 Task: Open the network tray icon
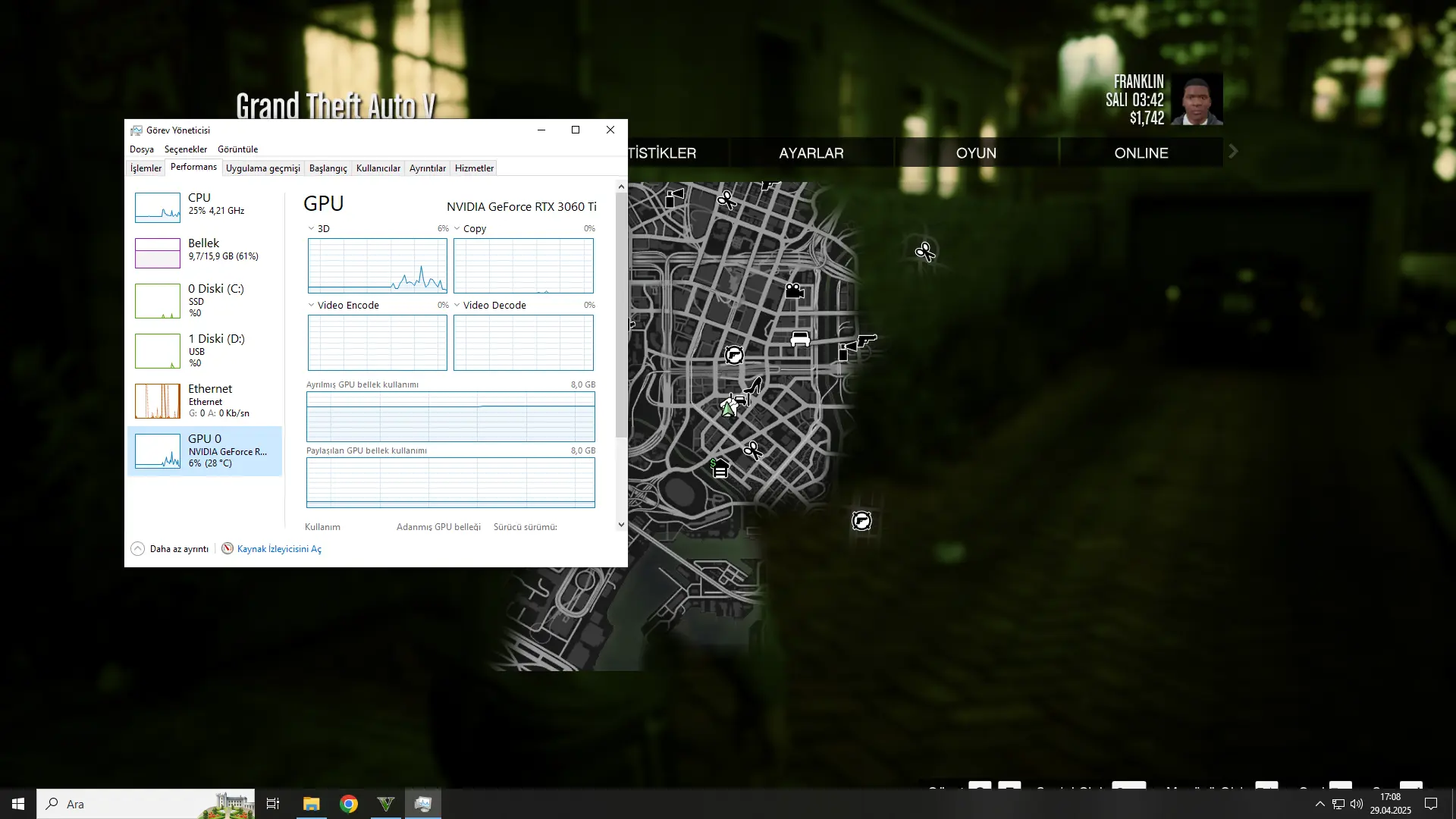1338,804
